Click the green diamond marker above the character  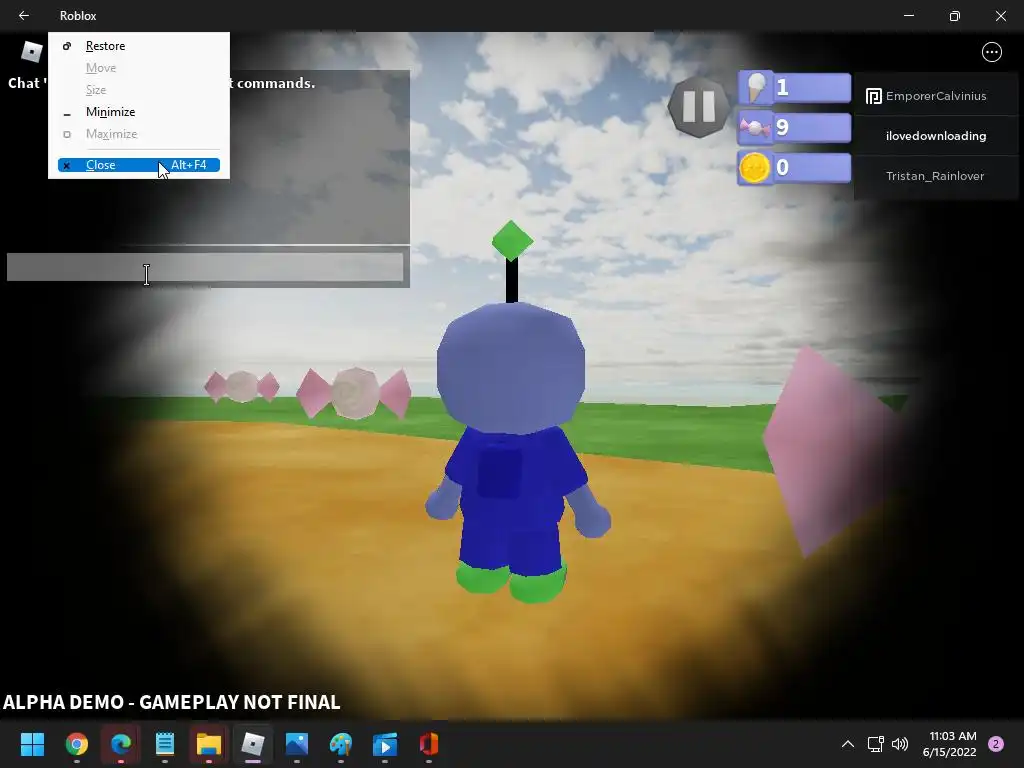coord(513,240)
